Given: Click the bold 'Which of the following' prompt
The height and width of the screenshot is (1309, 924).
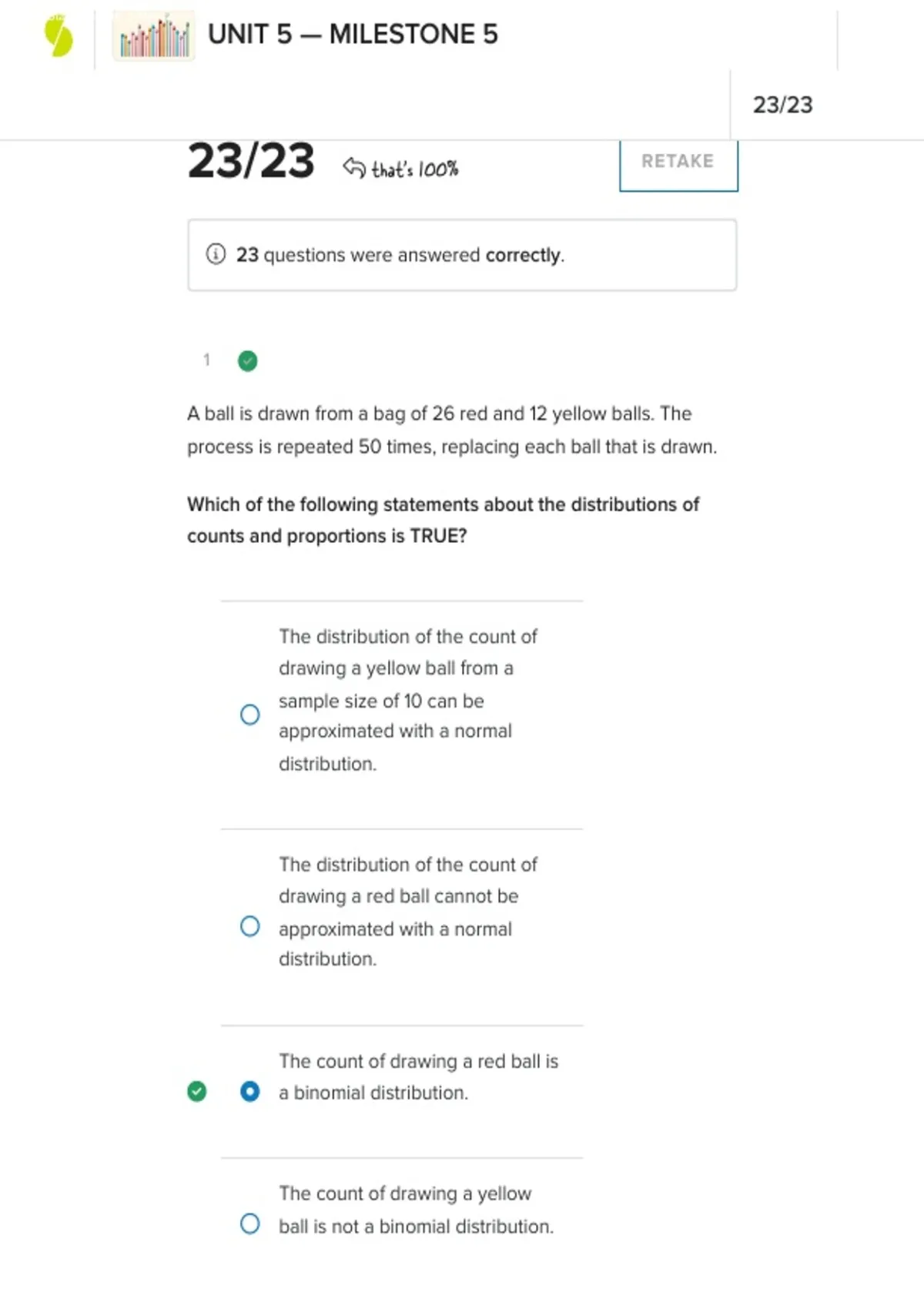Looking at the screenshot, I should click(443, 520).
